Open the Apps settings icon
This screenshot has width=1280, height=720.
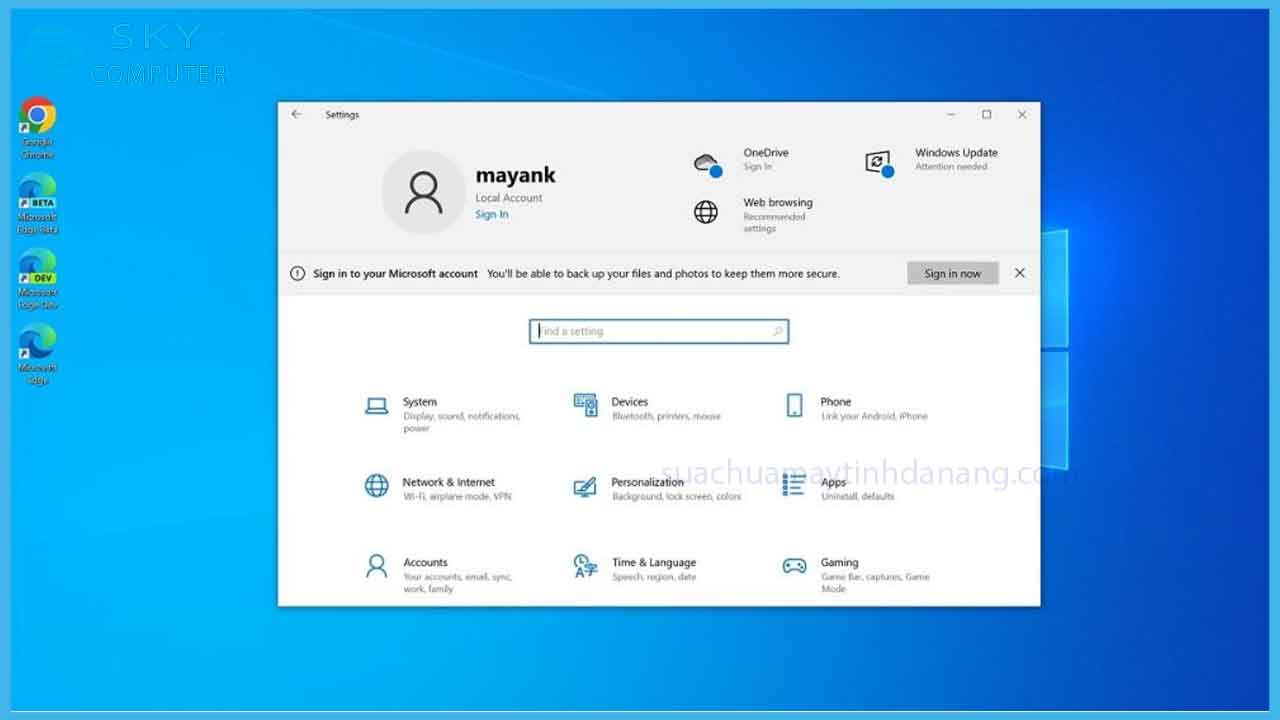pyautogui.click(x=794, y=486)
